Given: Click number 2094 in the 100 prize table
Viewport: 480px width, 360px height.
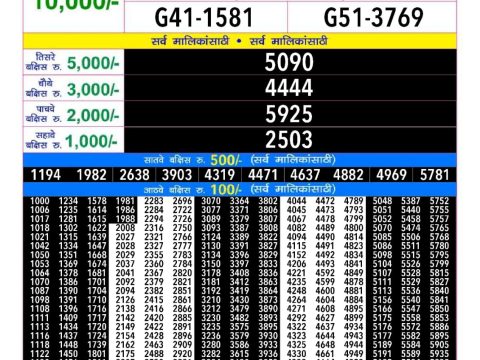Looking at the screenshot, I should click(125, 291).
